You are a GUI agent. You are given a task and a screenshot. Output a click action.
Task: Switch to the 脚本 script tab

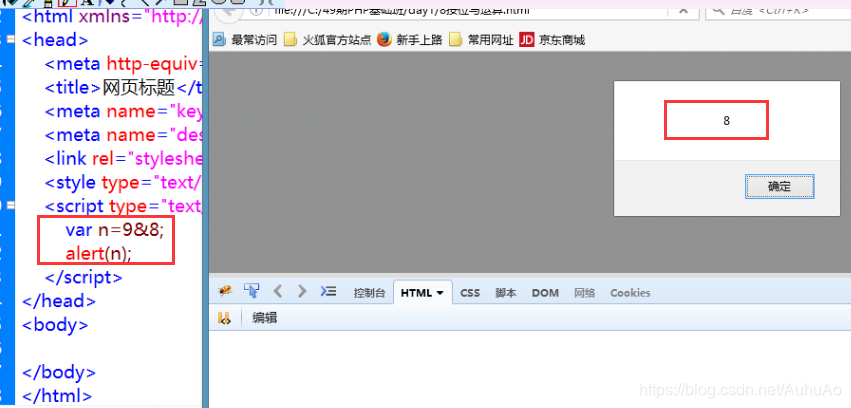[x=506, y=293]
